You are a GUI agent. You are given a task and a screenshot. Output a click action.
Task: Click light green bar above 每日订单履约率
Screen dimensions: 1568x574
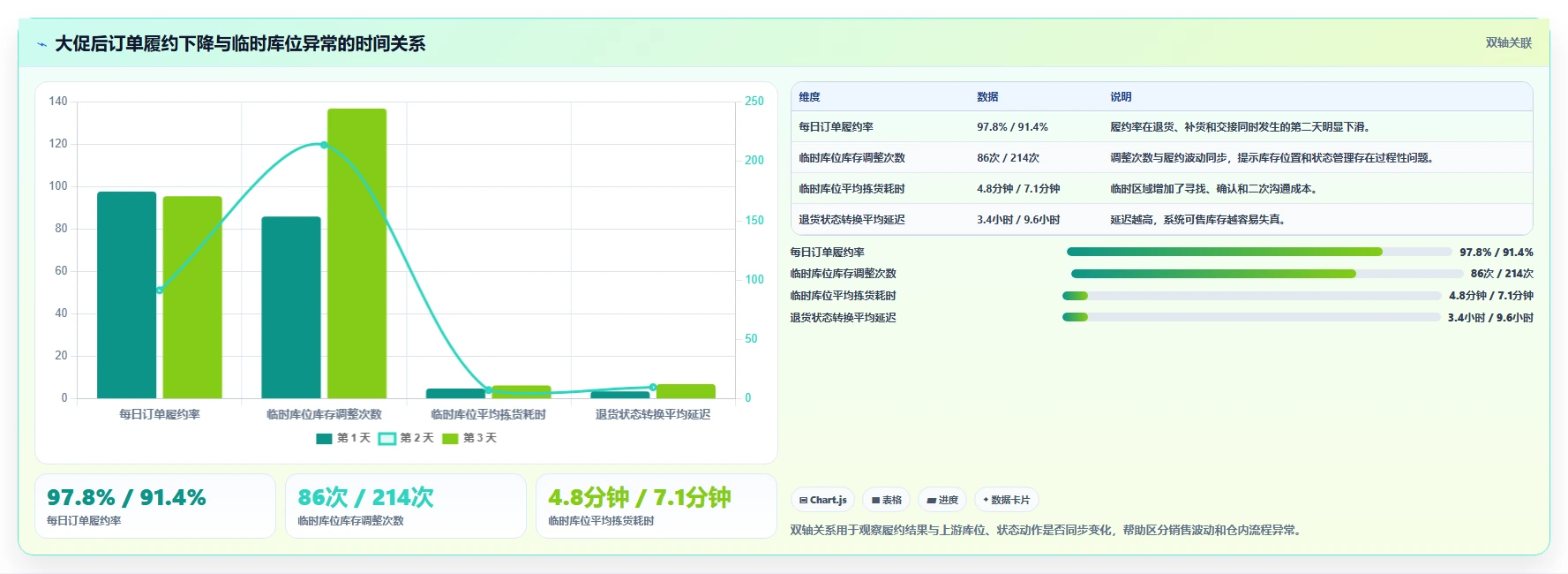click(192, 298)
